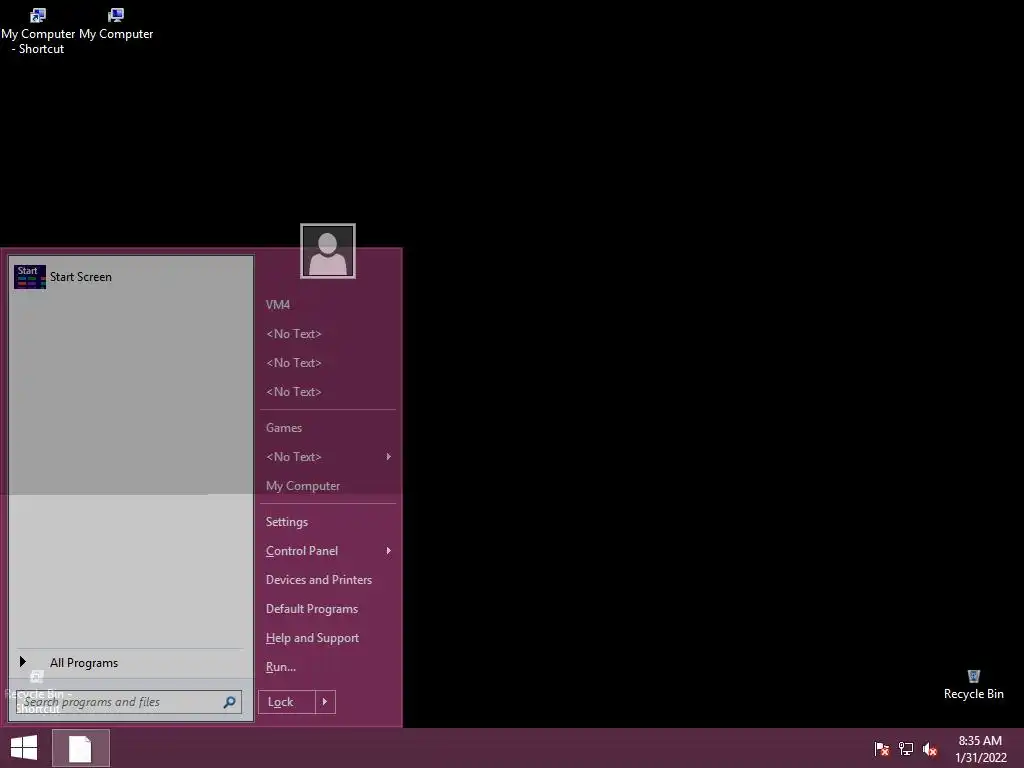
Task: Open the Control Panel menu item
Action: (x=302, y=551)
